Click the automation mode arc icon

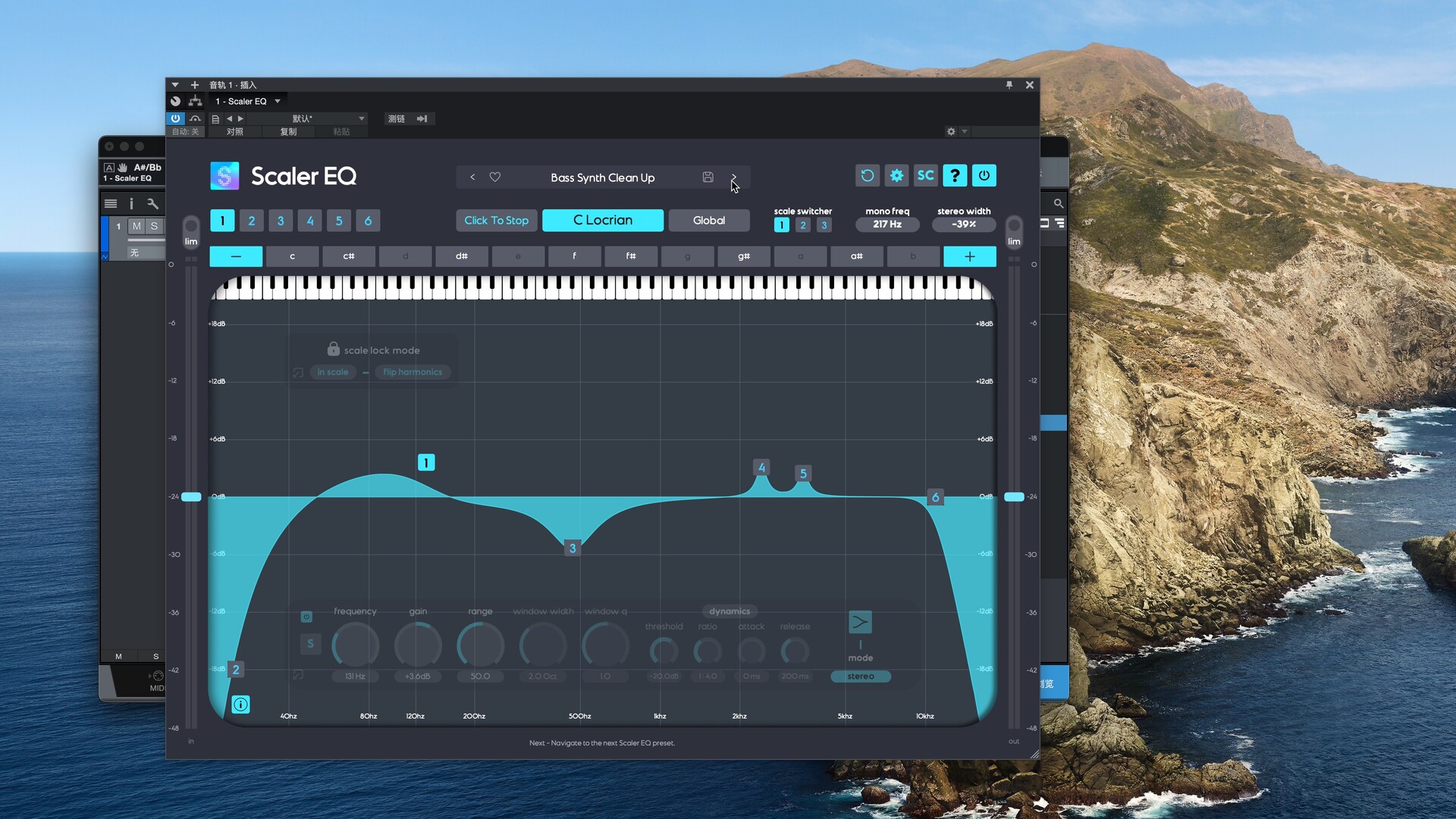196,118
